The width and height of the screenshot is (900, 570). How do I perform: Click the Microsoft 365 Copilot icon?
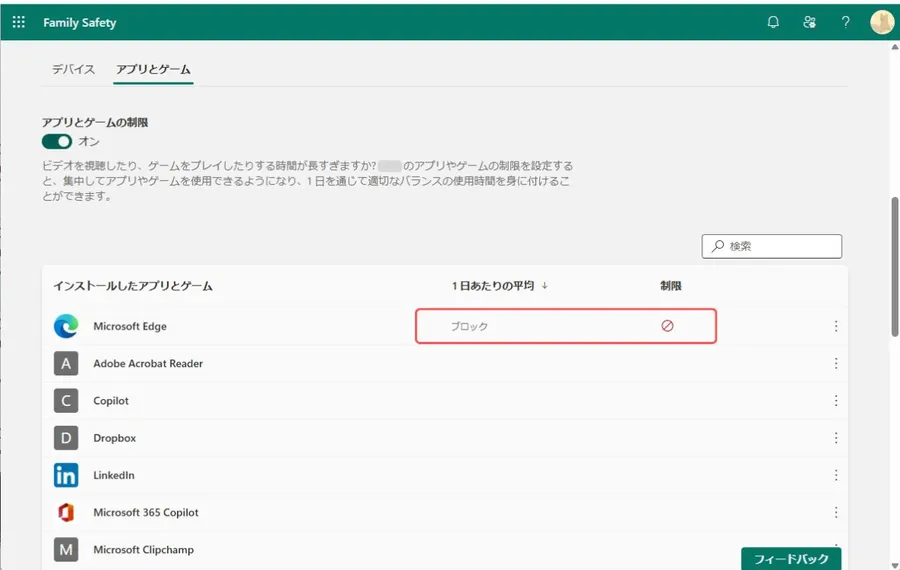(x=66, y=512)
